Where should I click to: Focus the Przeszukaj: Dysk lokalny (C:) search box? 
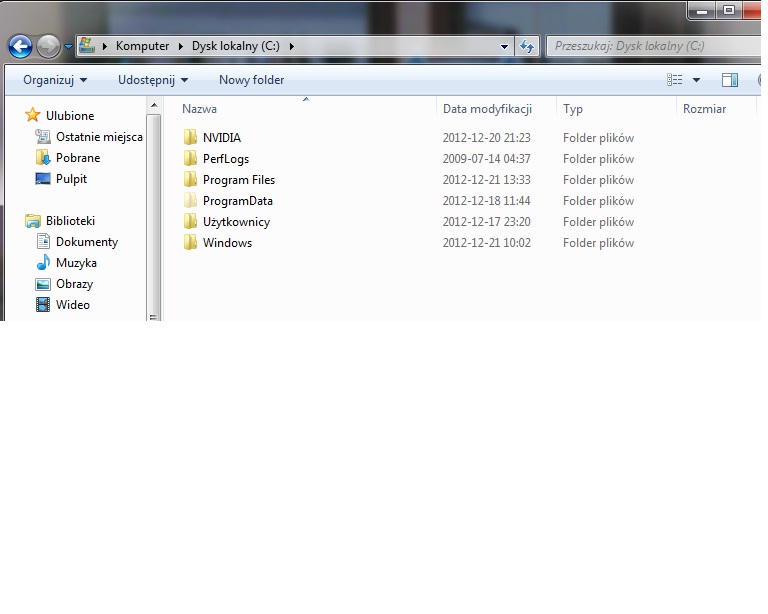click(653, 46)
